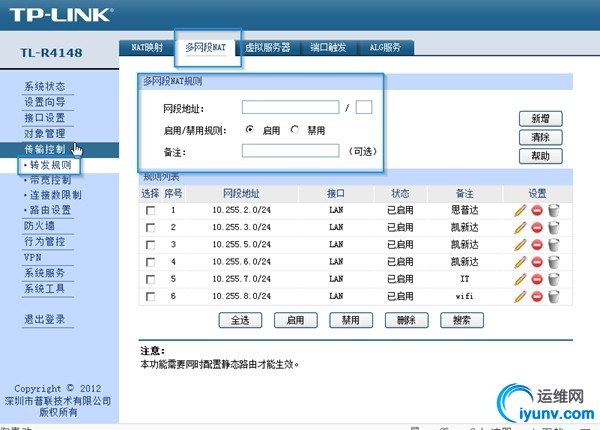The width and height of the screenshot is (600, 430).
Task: Open 对象管理 in sidebar
Action: [45, 134]
